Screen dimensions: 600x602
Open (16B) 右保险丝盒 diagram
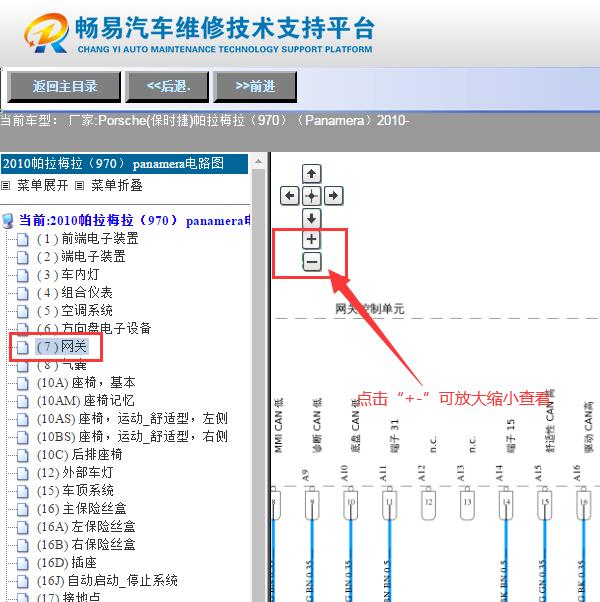(86, 545)
